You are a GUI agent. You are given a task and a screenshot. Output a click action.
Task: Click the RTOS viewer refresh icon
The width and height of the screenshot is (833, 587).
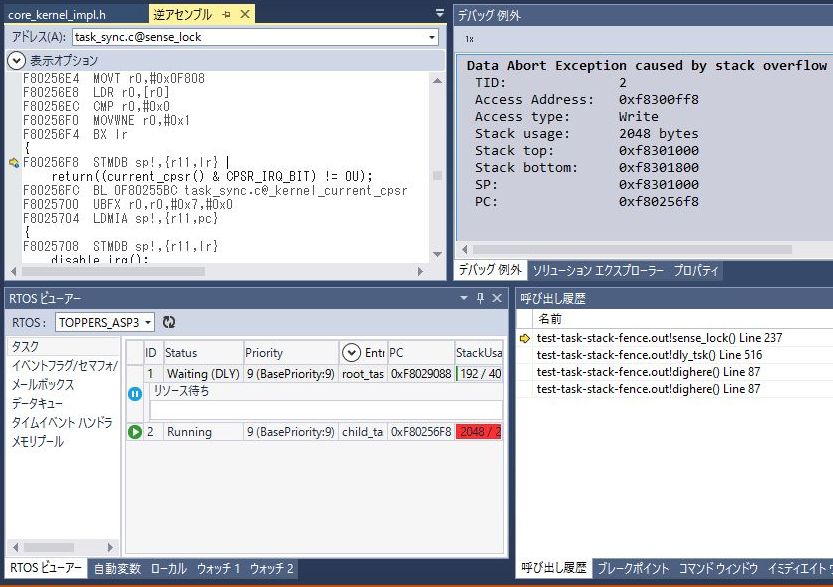(x=169, y=322)
